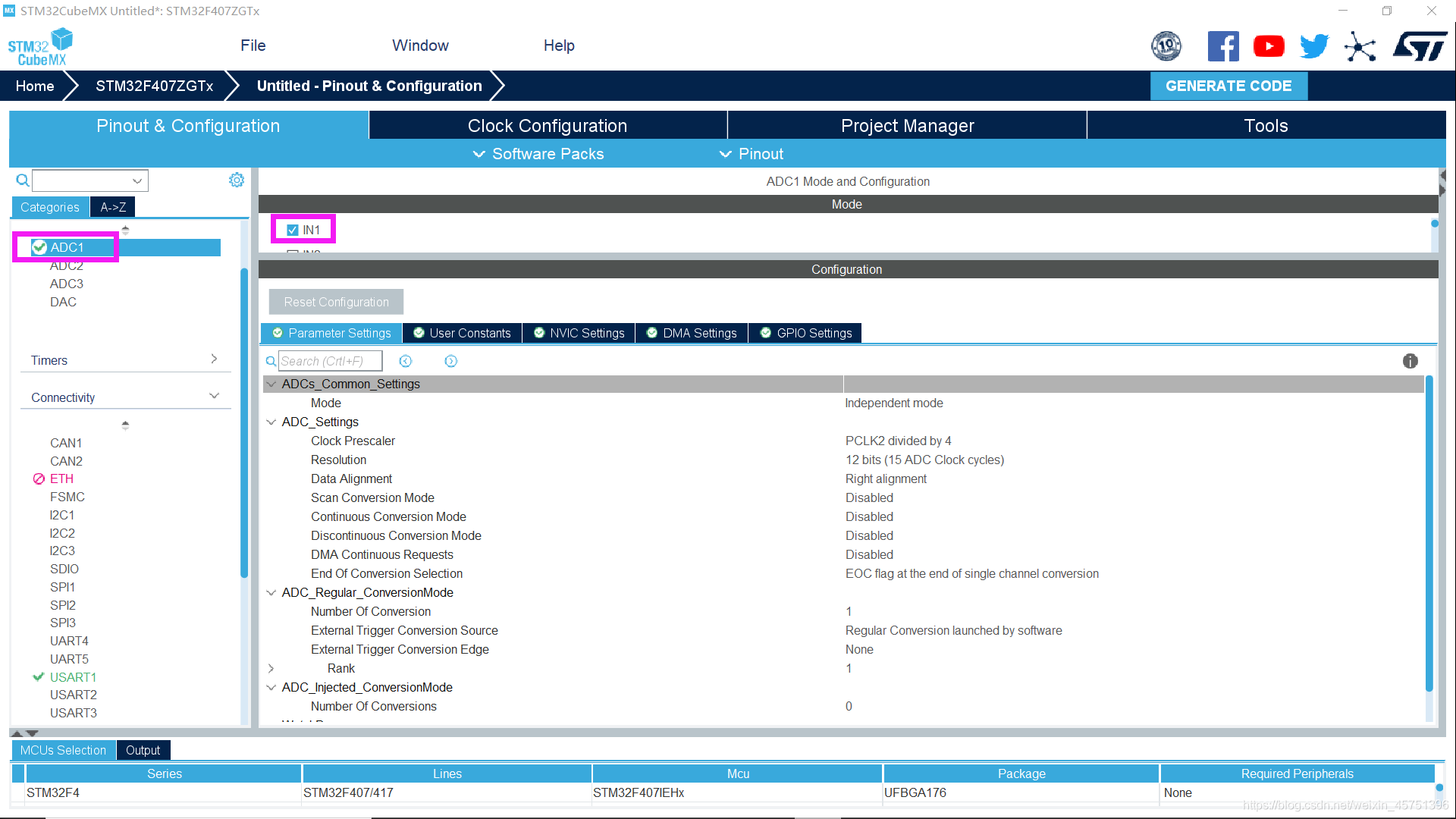The height and width of the screenshot is (819, 1456).
Task: Select the Categories tab
Action: coord(50,207)
